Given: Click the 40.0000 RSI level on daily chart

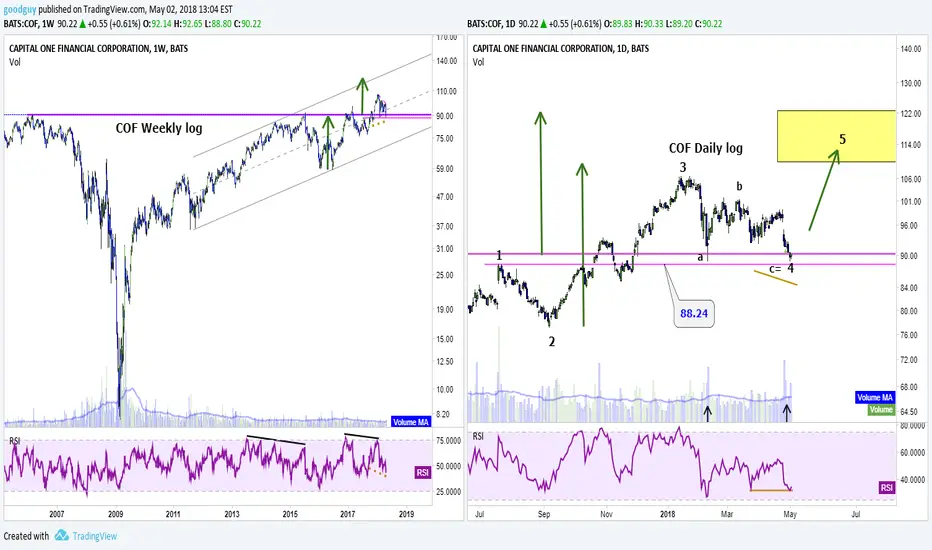Looking at the screenshot, I should tap(912, 479).
